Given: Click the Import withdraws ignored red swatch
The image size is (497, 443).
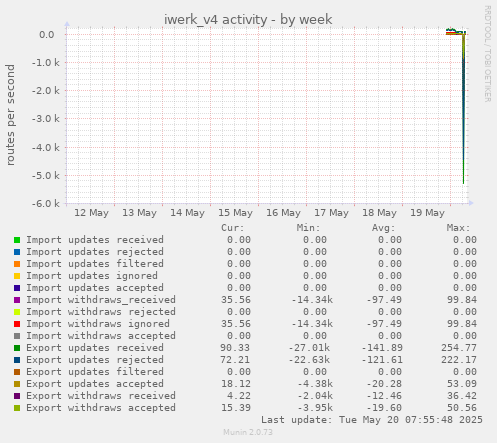Looking at the screenshot, I should (17, 324).
